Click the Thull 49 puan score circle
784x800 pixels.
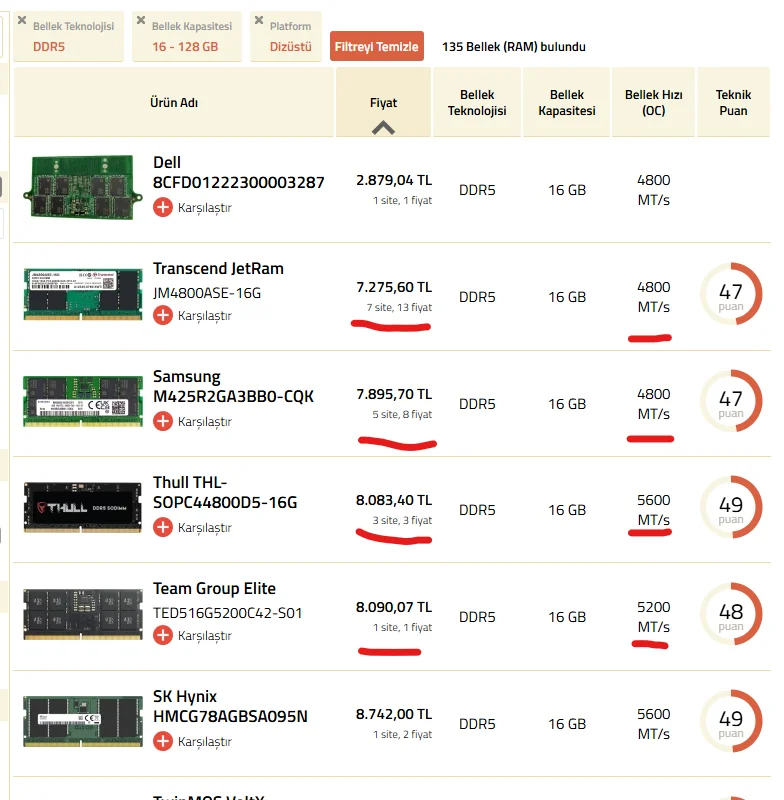click(731, 508)
